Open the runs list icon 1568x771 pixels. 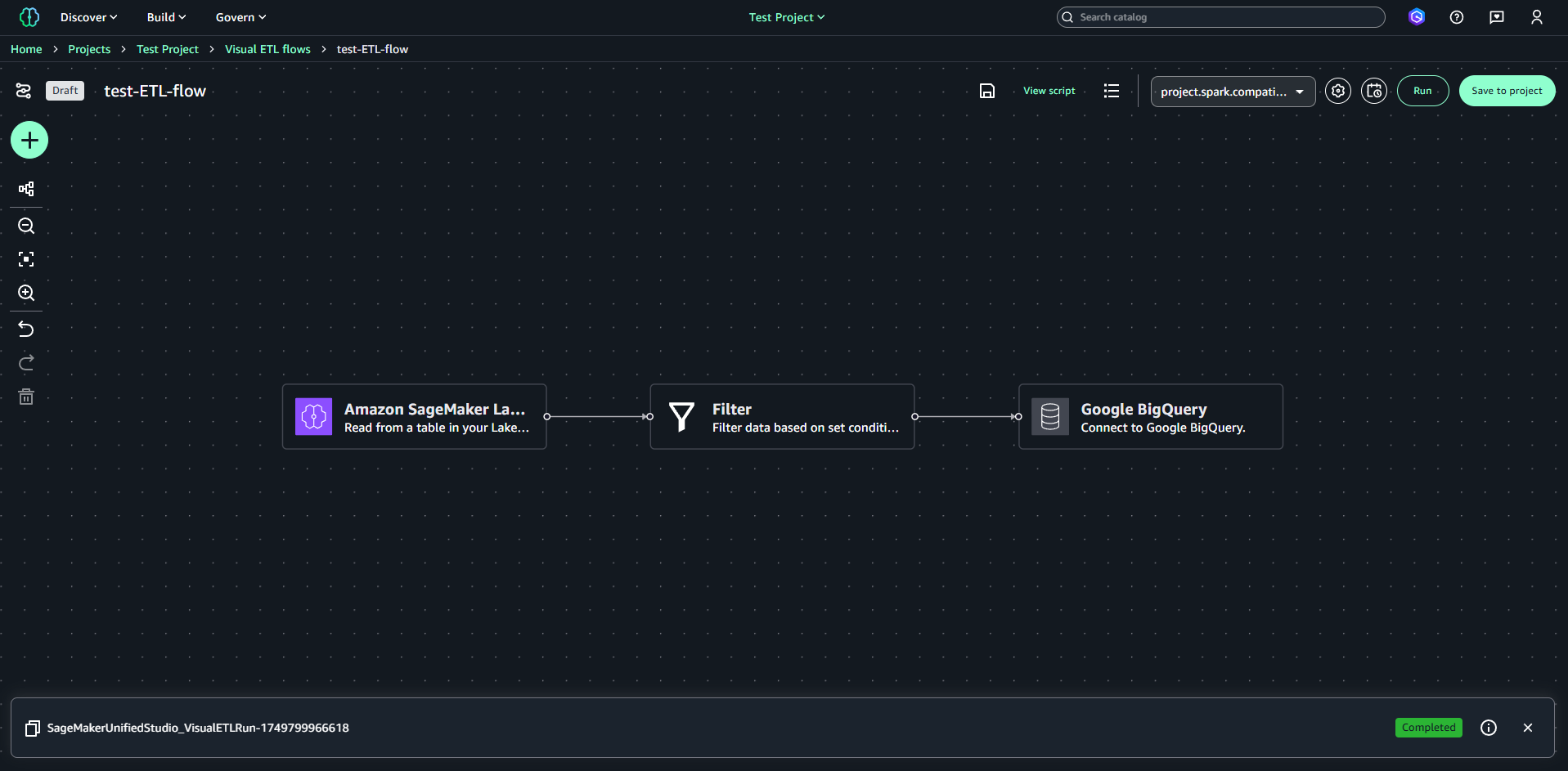point(1112,91)
